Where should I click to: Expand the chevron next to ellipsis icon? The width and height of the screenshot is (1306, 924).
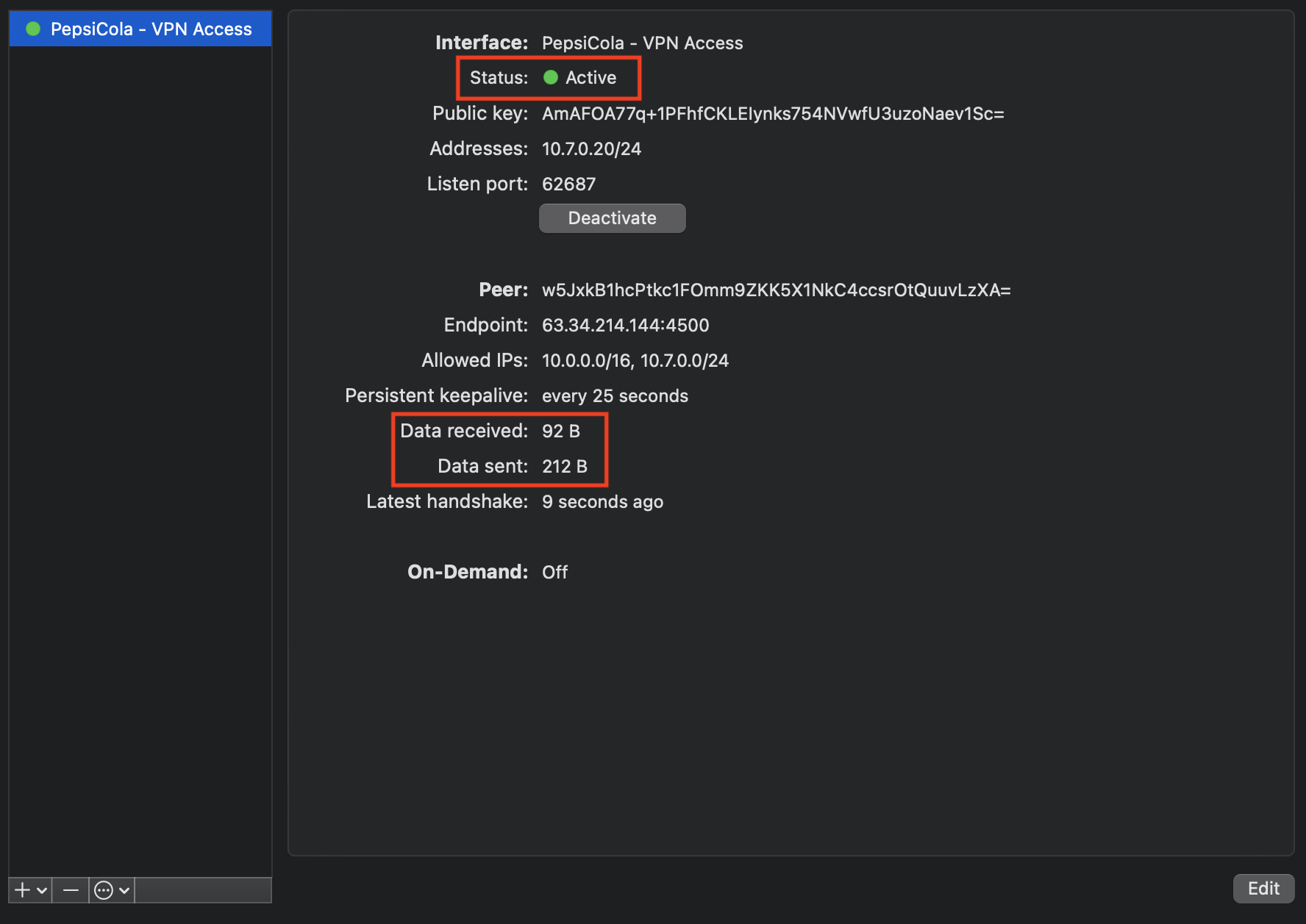[124, 890]
